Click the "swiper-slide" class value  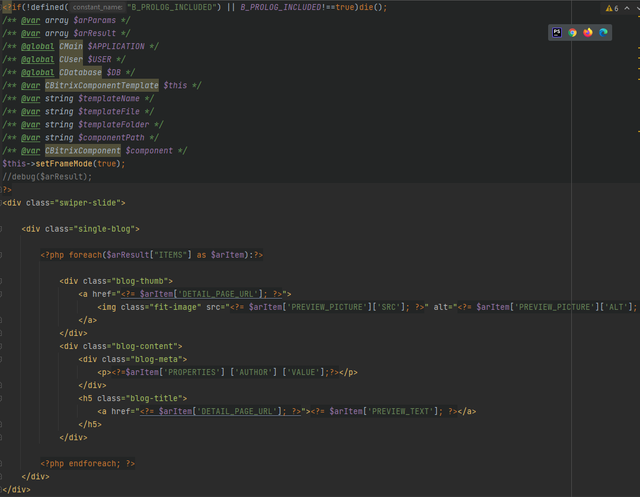coord(90,203)
